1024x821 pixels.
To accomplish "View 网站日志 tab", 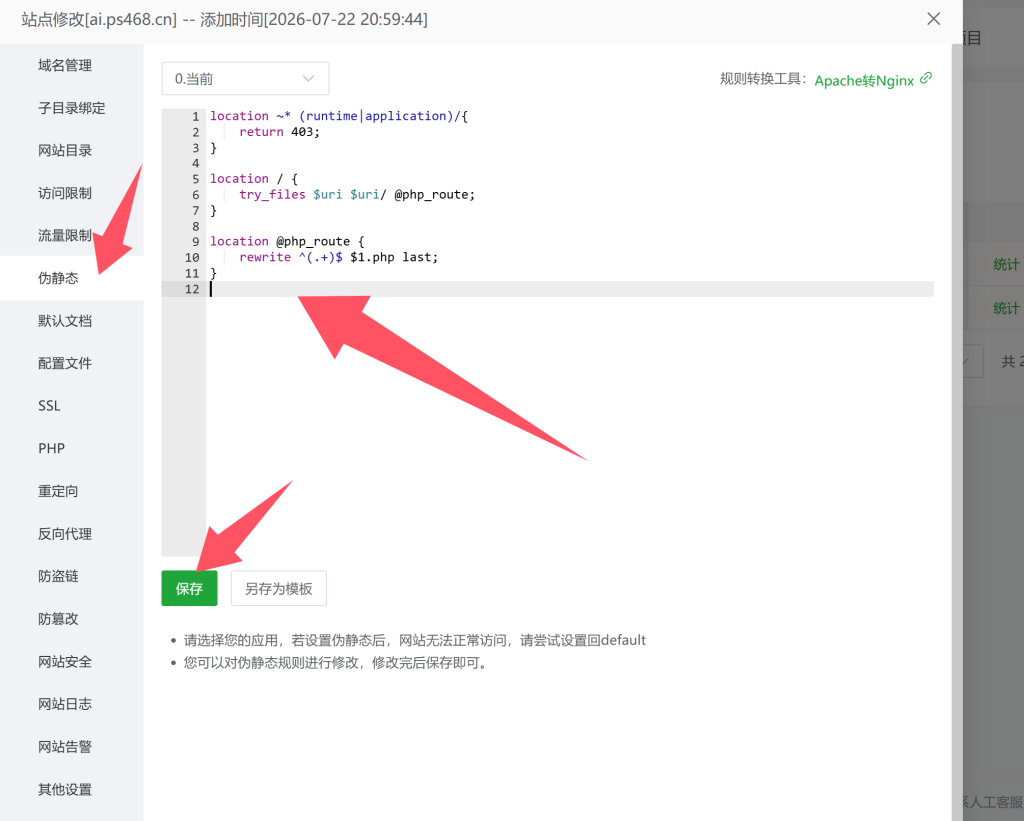I will [65, 704].
